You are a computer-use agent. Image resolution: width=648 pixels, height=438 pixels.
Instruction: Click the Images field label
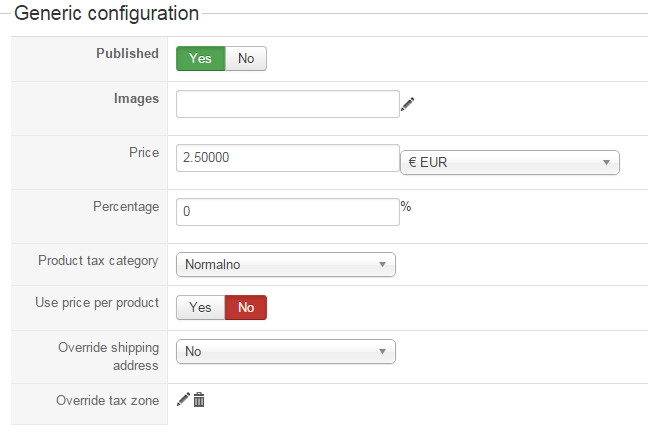[136, 98]
